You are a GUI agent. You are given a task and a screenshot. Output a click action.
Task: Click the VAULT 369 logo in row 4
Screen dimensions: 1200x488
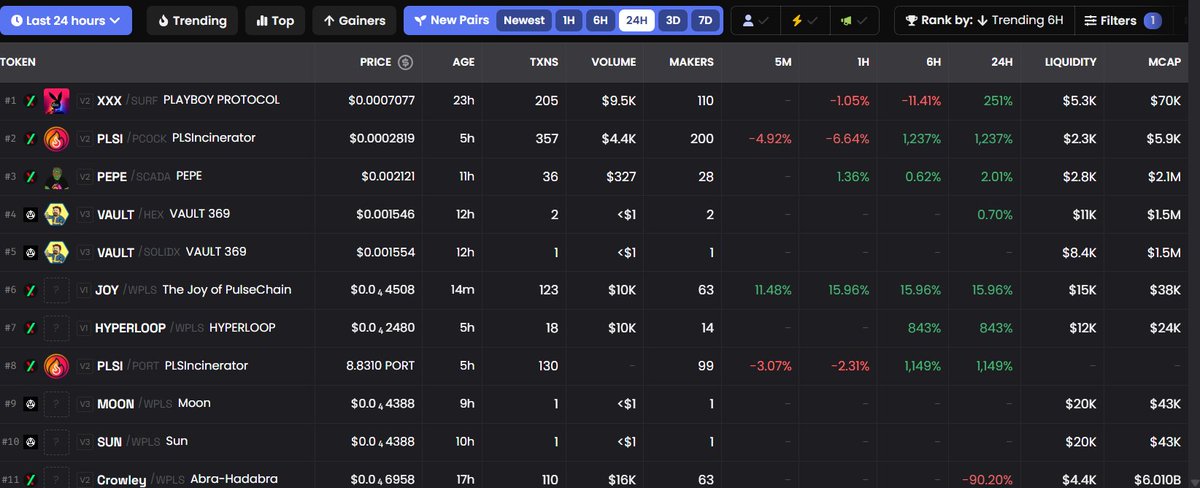(55, 215)
